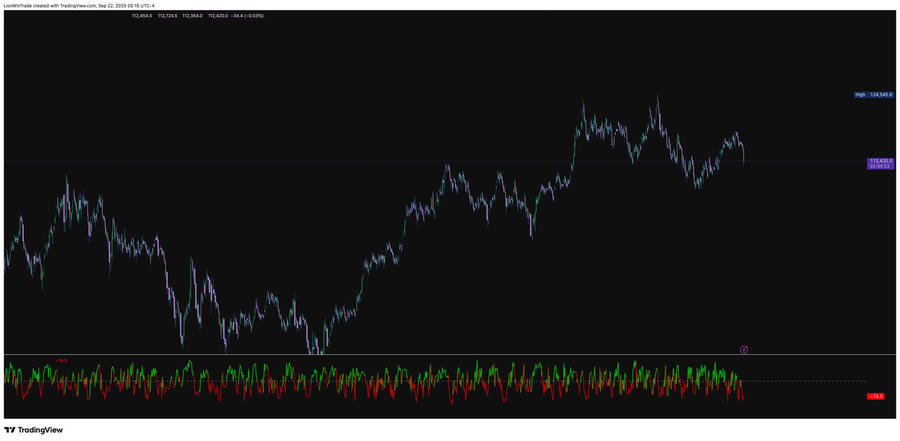Select the current price label 112,420.0

point(881,160)
